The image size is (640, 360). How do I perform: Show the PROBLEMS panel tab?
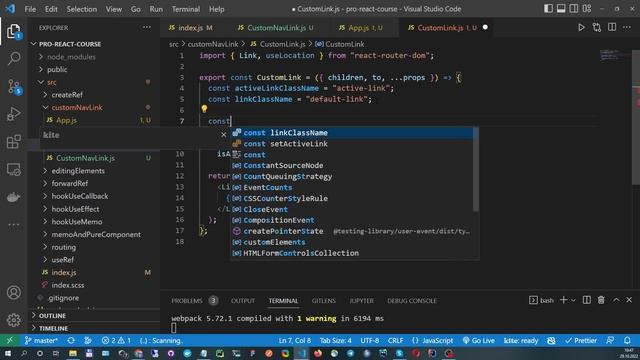point(187,301)
